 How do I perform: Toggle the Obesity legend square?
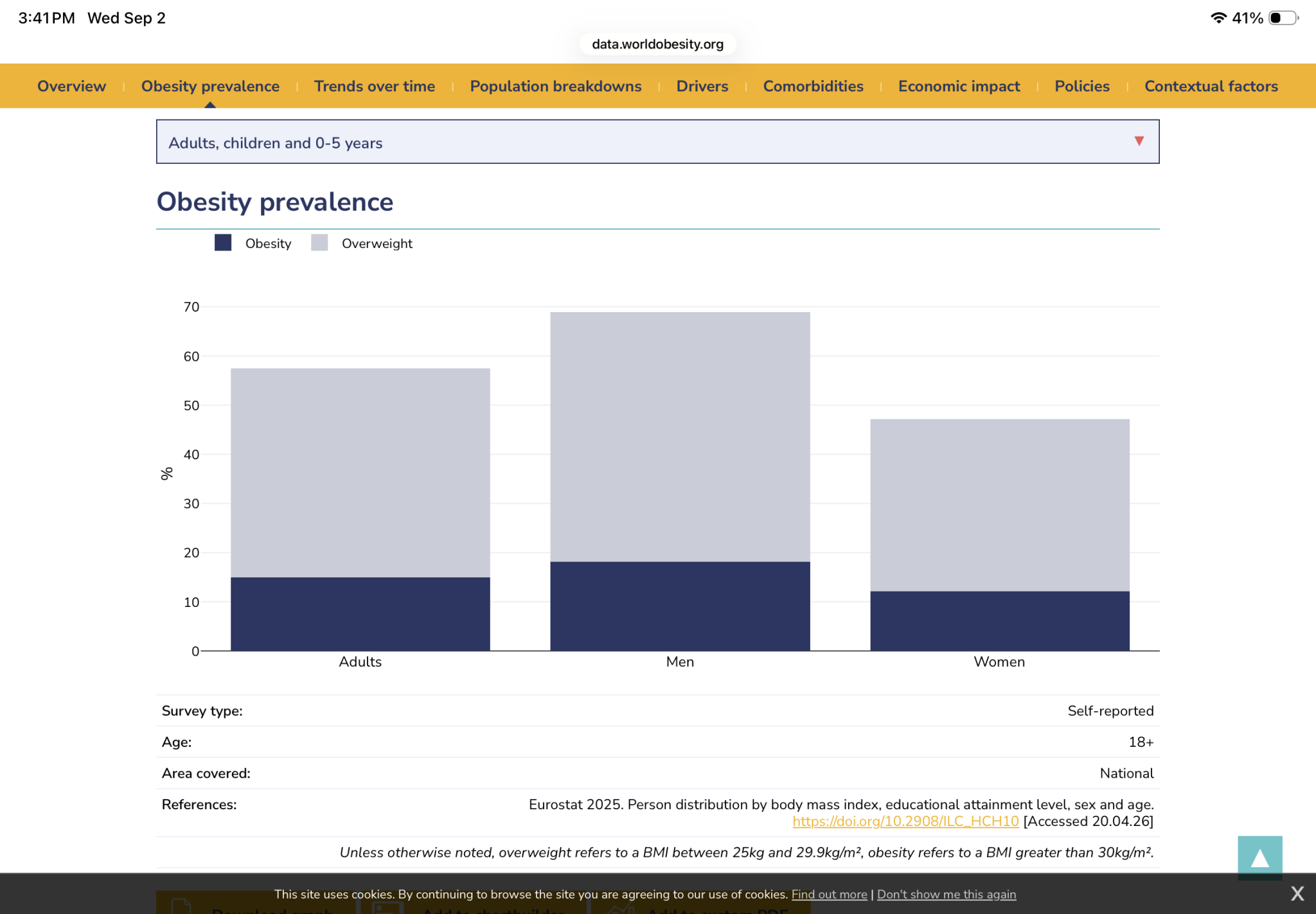(x=223, y=243)
